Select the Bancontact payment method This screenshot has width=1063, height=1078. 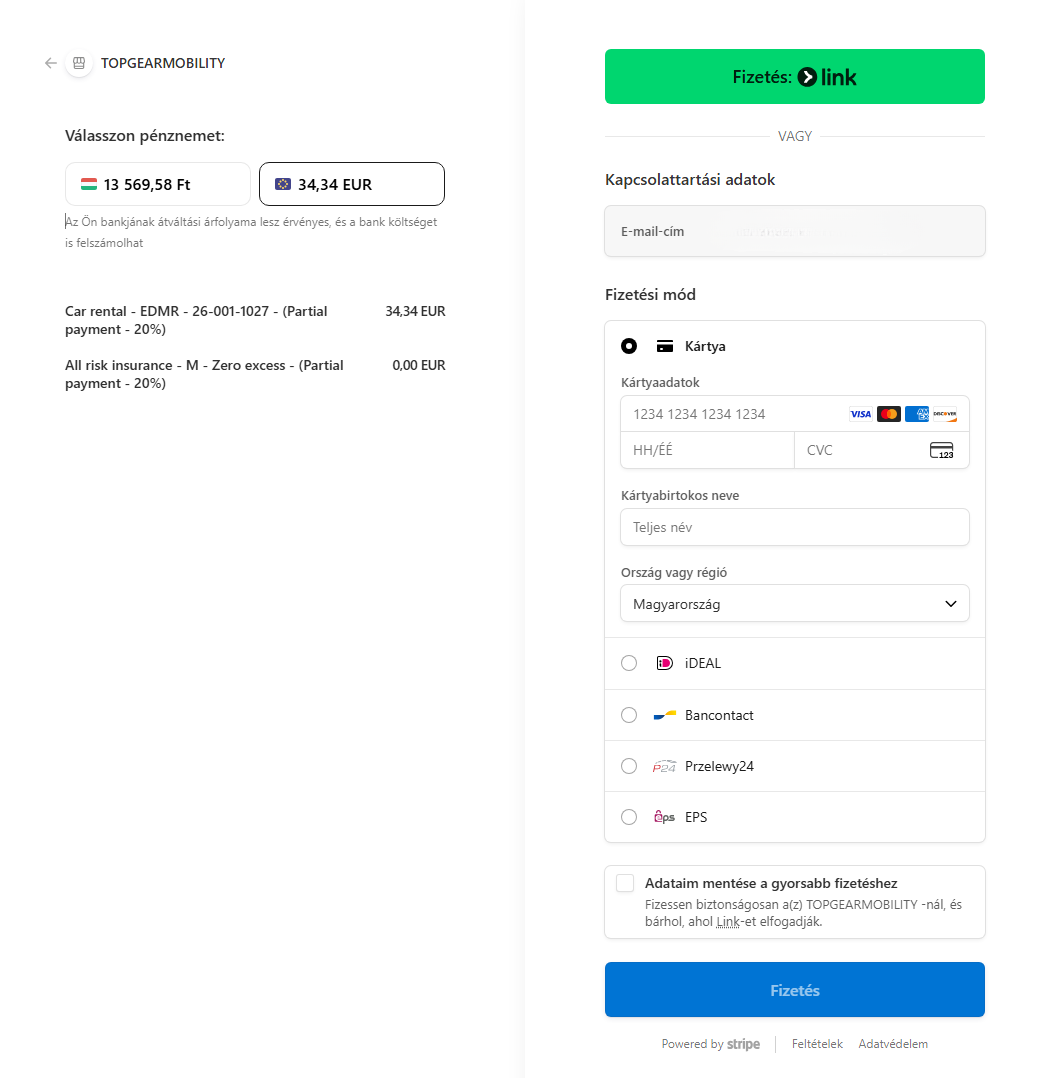628,714
